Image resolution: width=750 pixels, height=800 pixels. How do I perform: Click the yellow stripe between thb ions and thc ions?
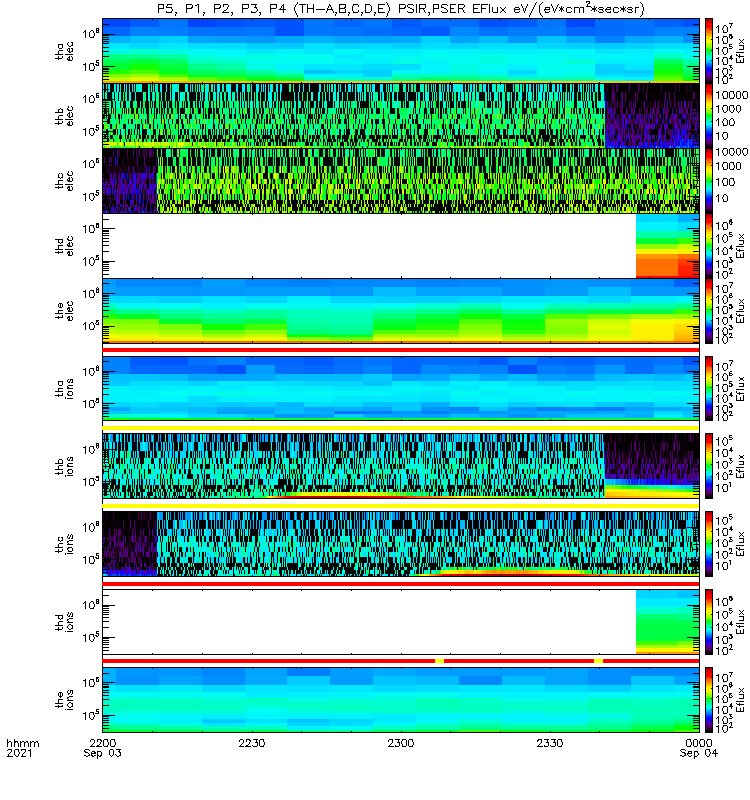401,506
